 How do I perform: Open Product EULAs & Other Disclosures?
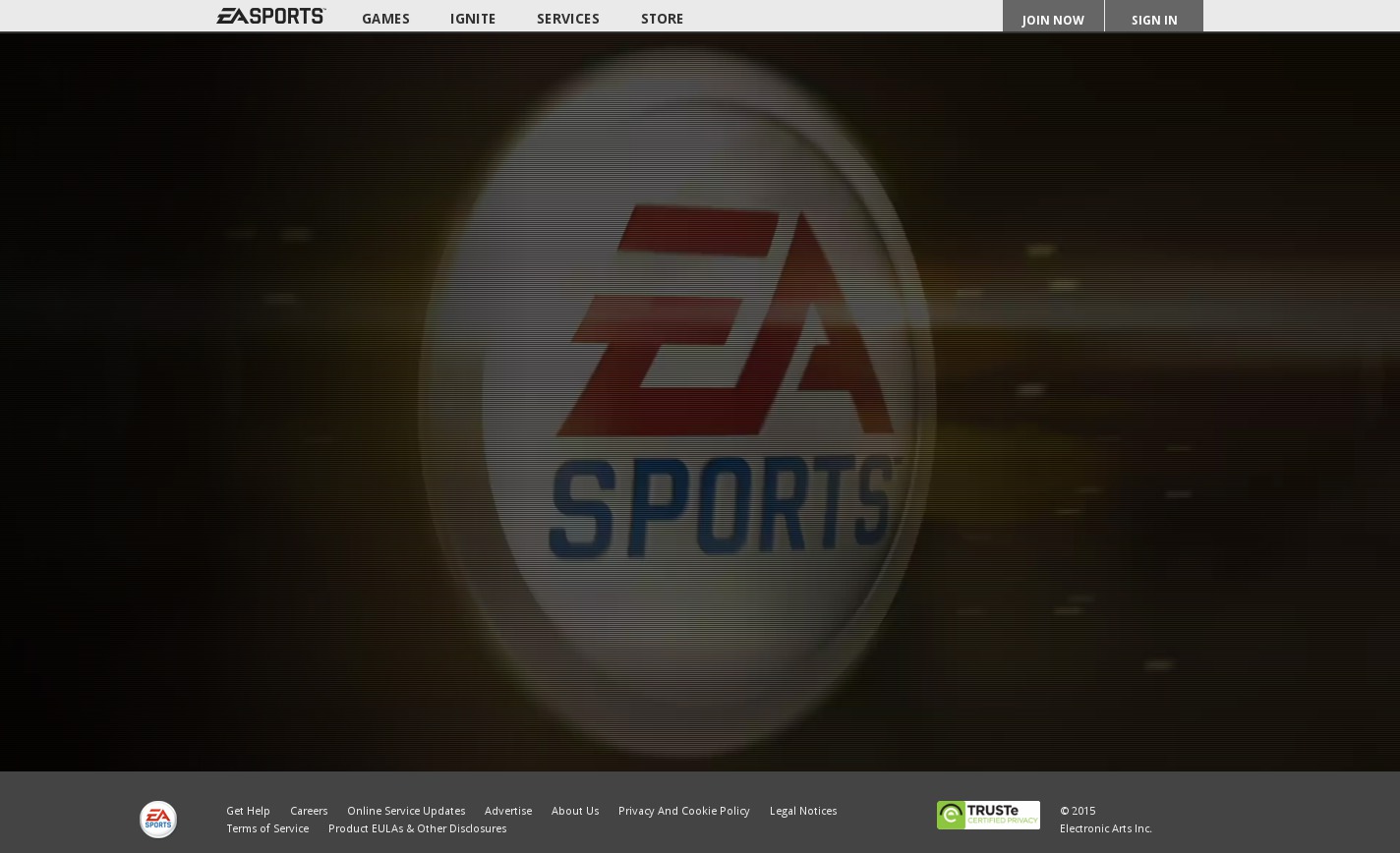(417, 828)
